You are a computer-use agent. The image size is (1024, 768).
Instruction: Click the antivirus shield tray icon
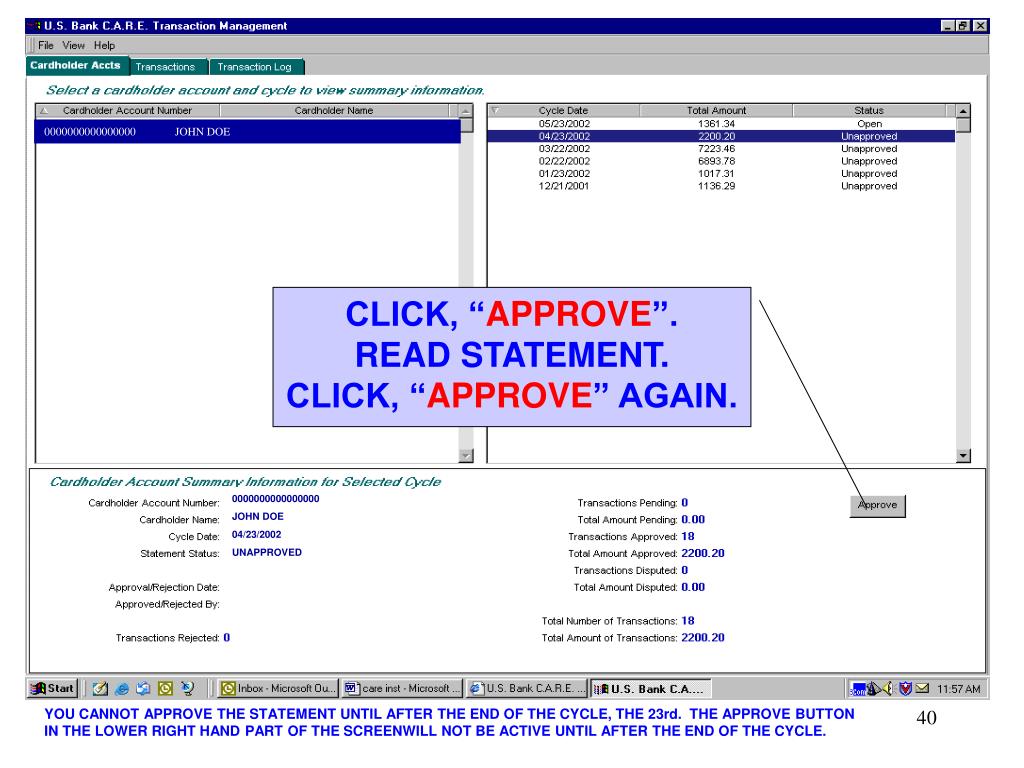[x=905, y=688]
